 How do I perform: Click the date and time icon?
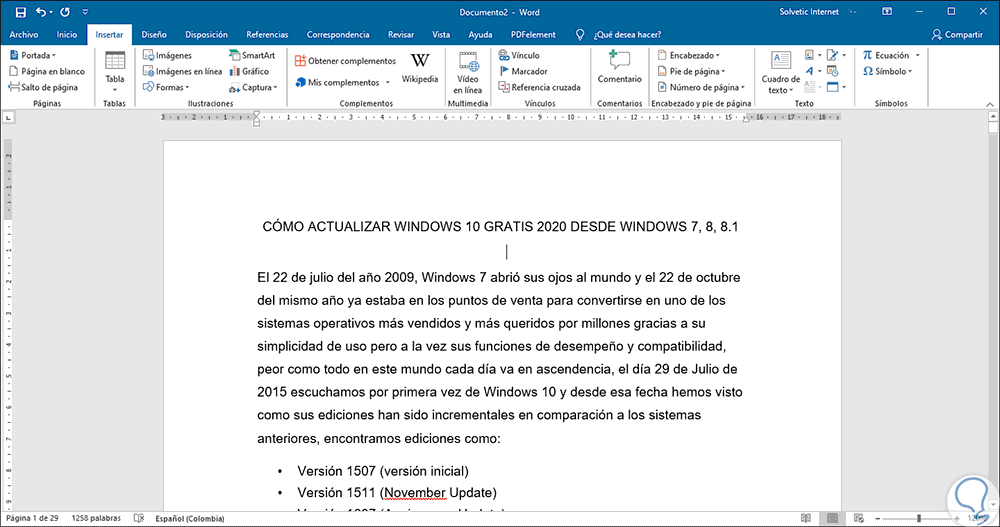point(832,71)
